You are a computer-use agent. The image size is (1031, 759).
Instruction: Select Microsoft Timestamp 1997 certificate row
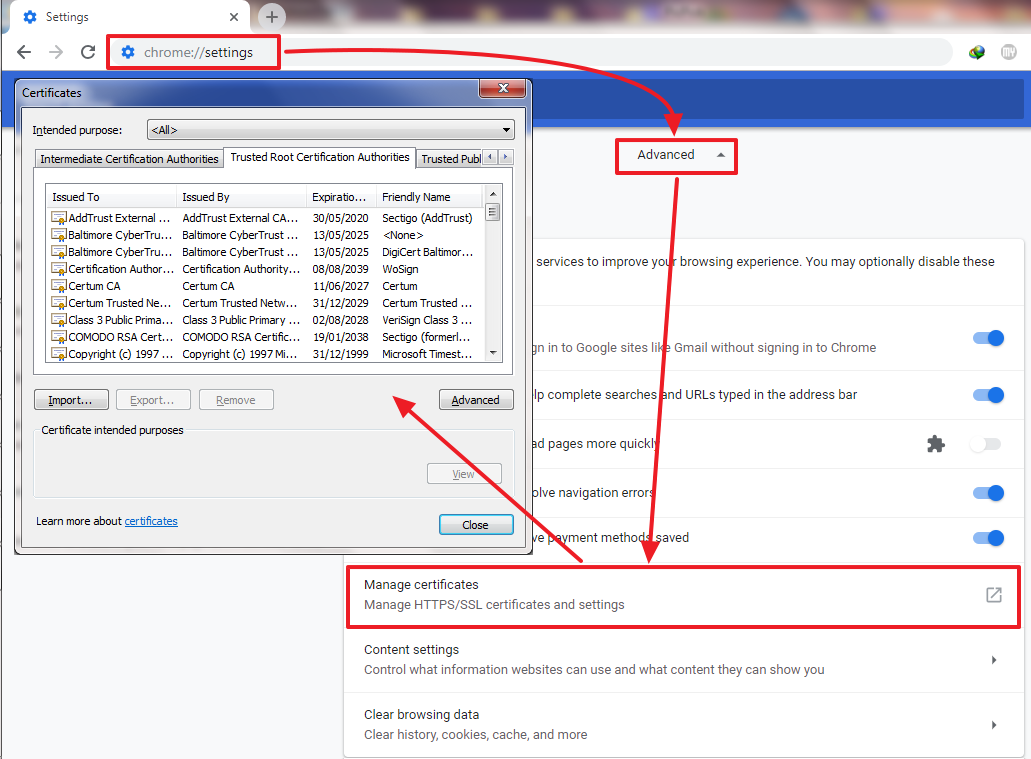coord(264,354)
